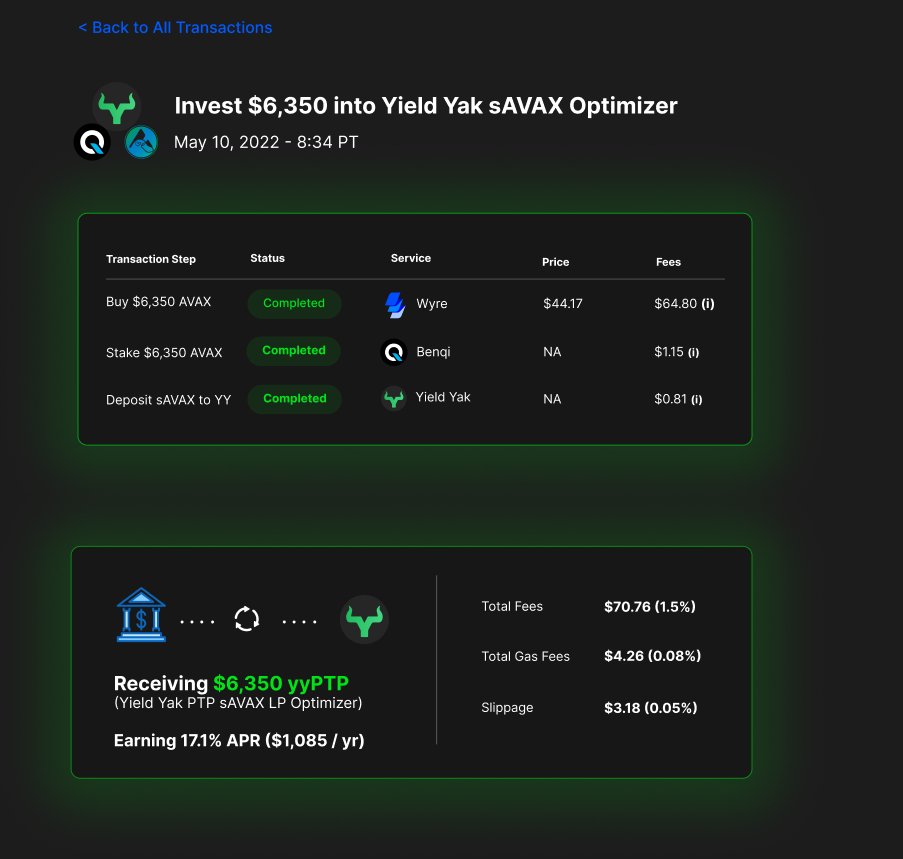Screen dimensions: 903x859
Task: Select the Stake $6,350 AVAX step
Action: (164, 352)
